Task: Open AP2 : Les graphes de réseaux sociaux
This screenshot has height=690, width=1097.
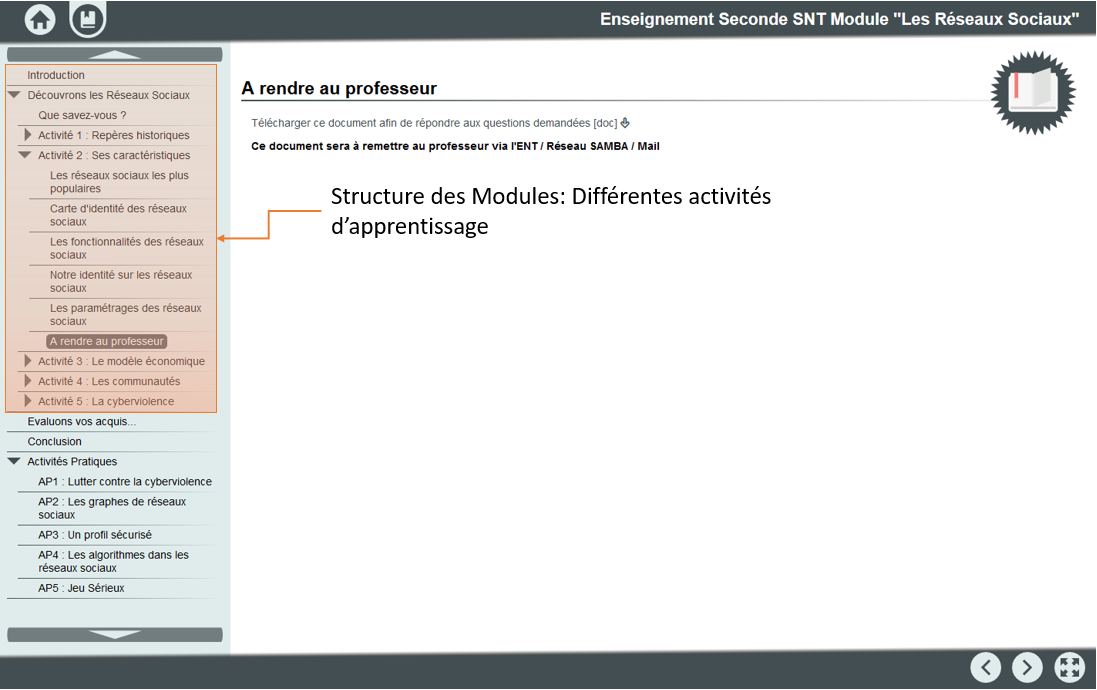Action: click(112, 508)
